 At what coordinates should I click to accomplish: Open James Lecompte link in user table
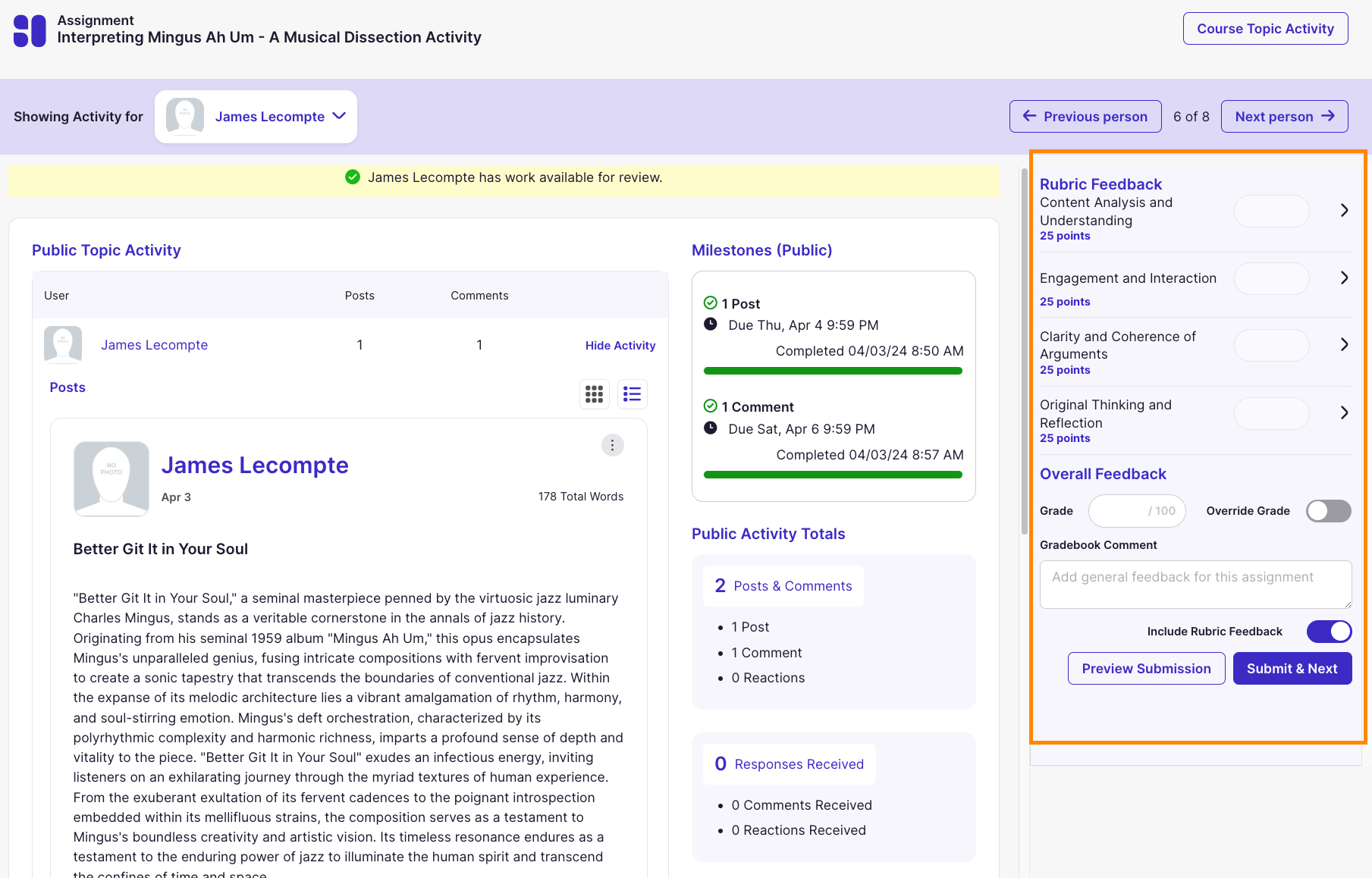pos(154,345)
